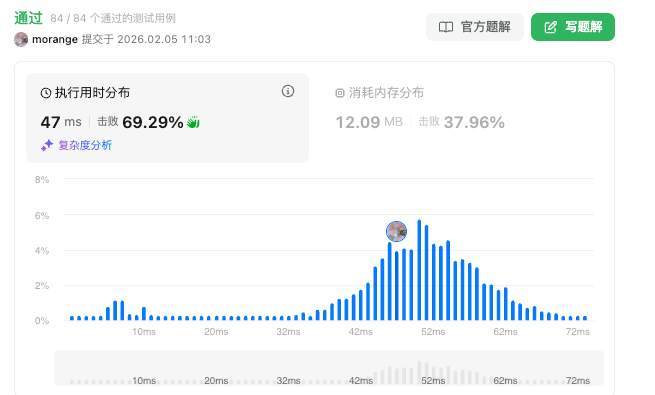This screenshot has height=395, width=655.
Task: Click the pencil icon in 写题解 button
Action: [x=551, y=27]
